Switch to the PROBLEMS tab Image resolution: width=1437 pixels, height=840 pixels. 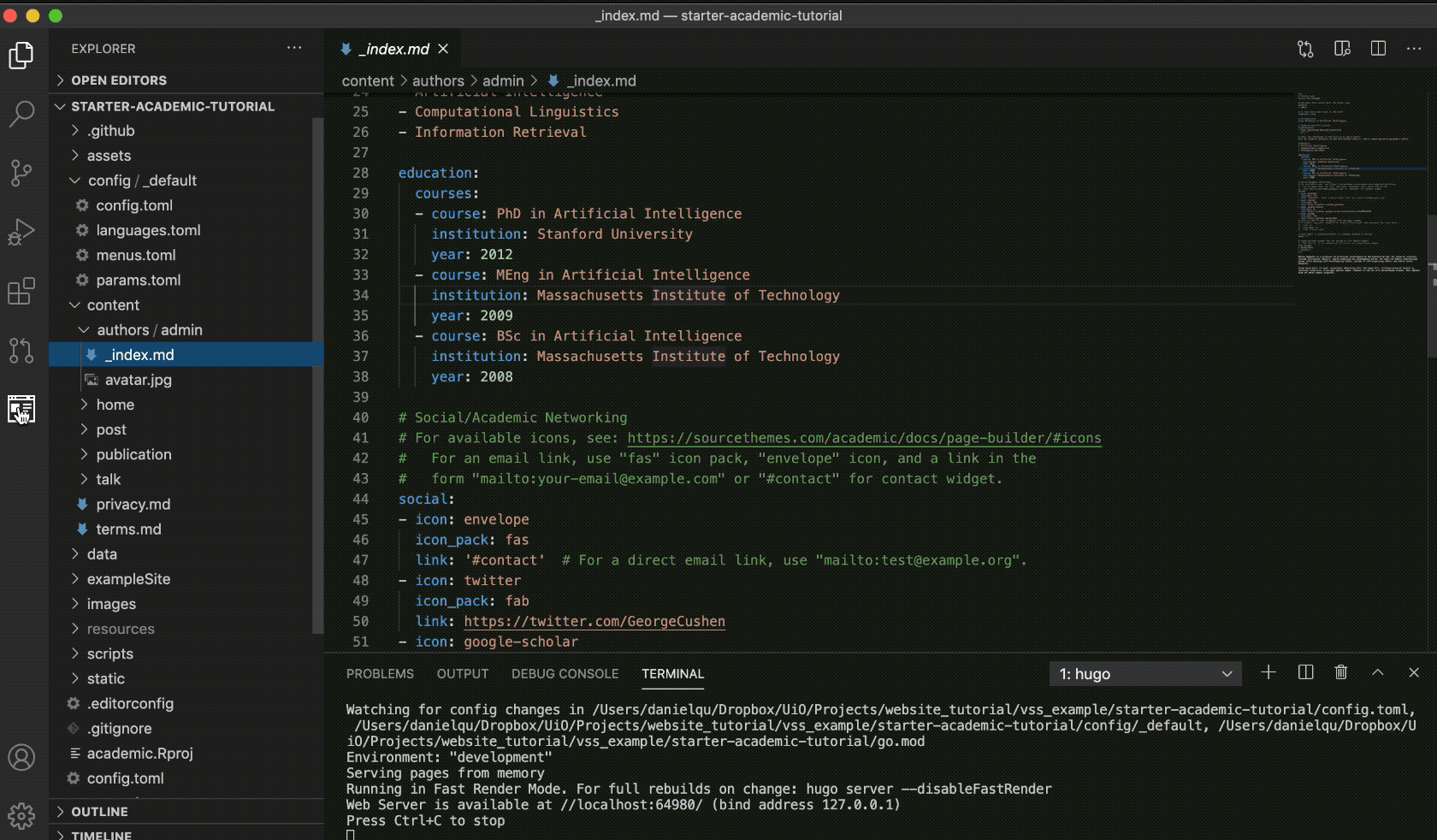click(380, 674)
